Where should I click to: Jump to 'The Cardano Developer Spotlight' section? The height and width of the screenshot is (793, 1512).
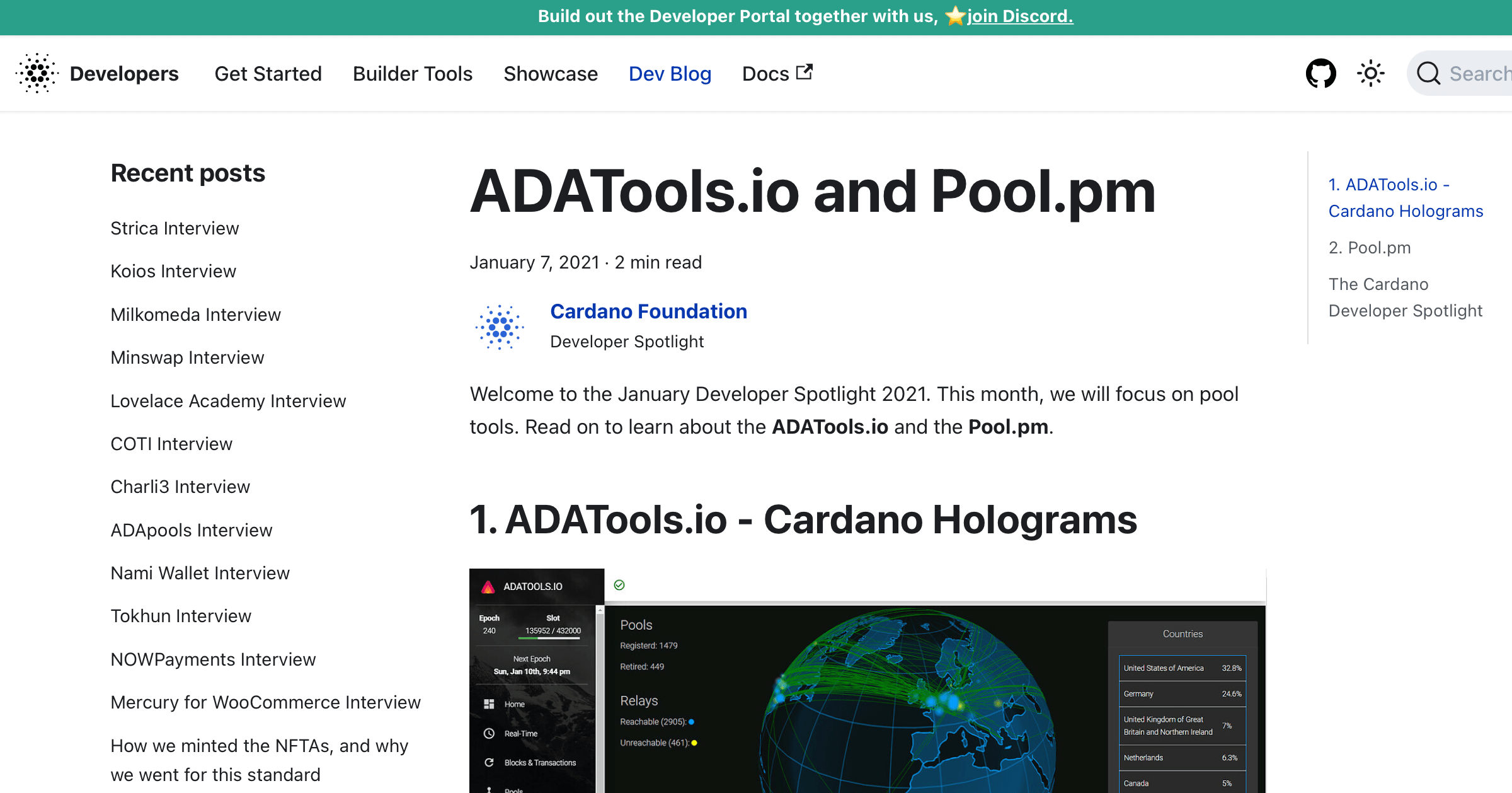[1405, 298]
